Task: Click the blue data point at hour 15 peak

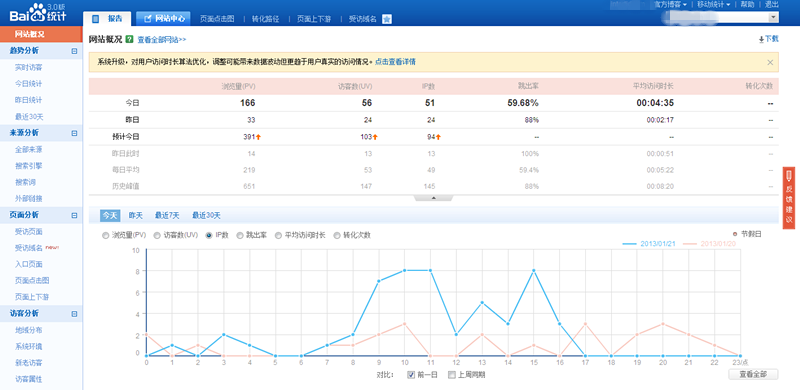Action: (x=534, y=271)
